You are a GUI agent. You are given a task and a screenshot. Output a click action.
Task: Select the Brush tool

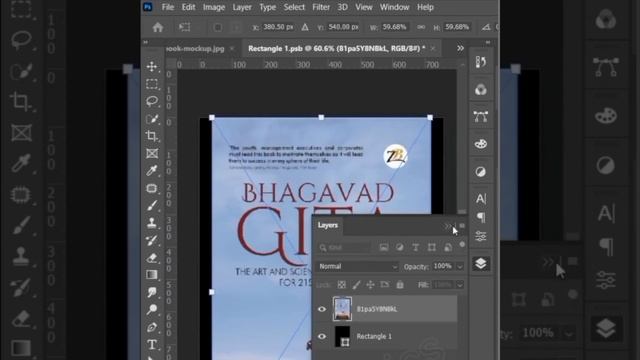152,205
